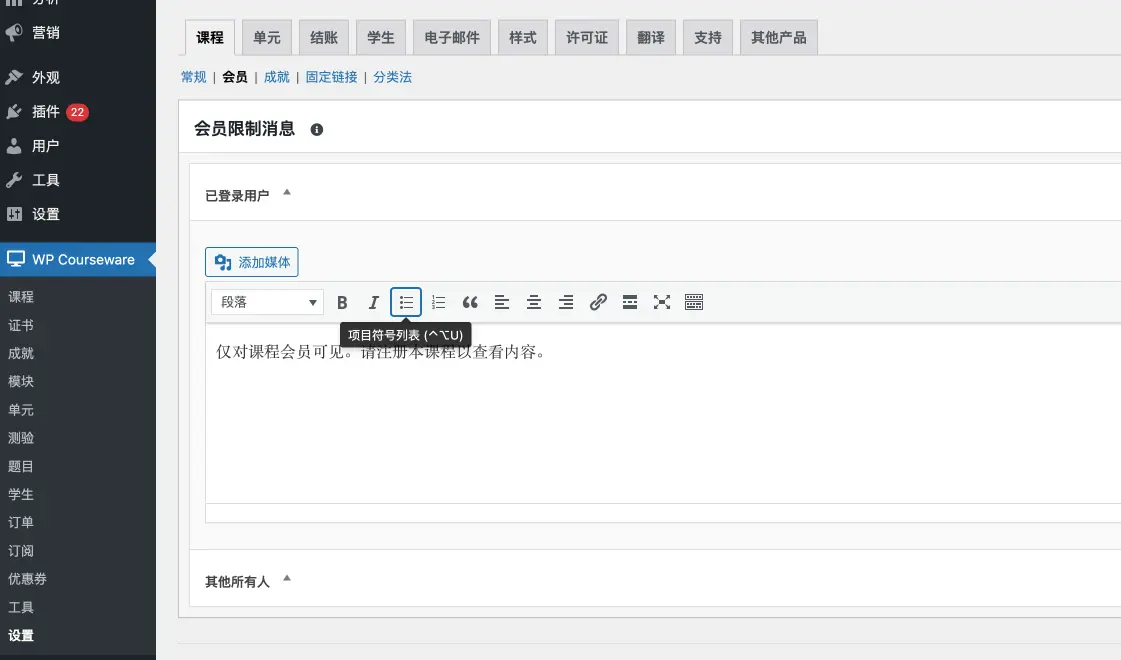Expand the 其他所有人 section
This screenshot has height=660, width=1121.
click(x=287, y=578)
